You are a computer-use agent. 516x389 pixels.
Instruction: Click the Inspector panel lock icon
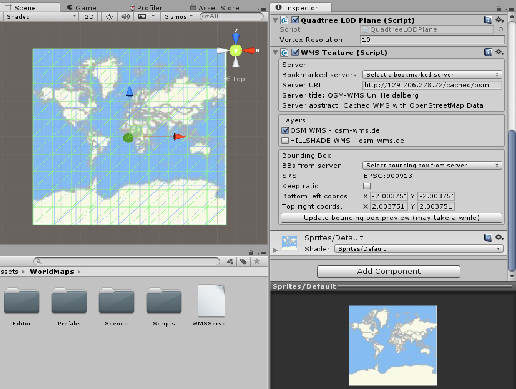[499, 8]
